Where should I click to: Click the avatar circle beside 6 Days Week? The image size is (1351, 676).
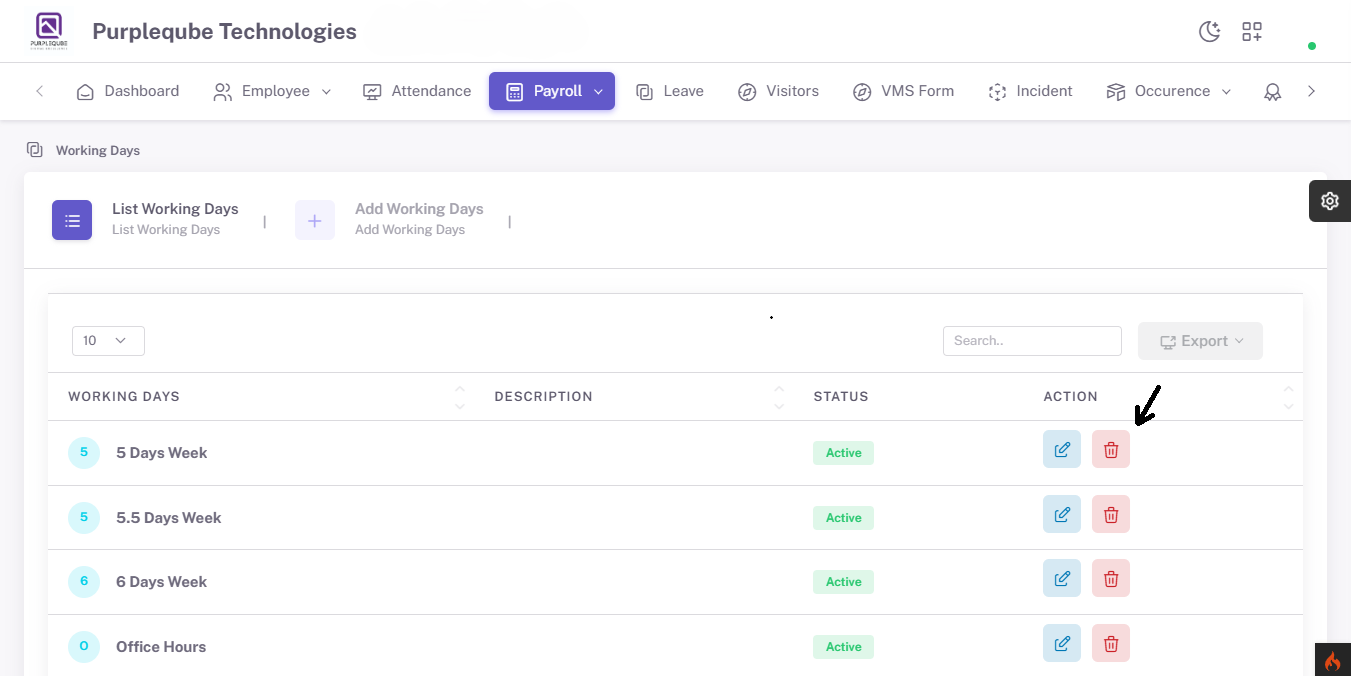[84, 581]
